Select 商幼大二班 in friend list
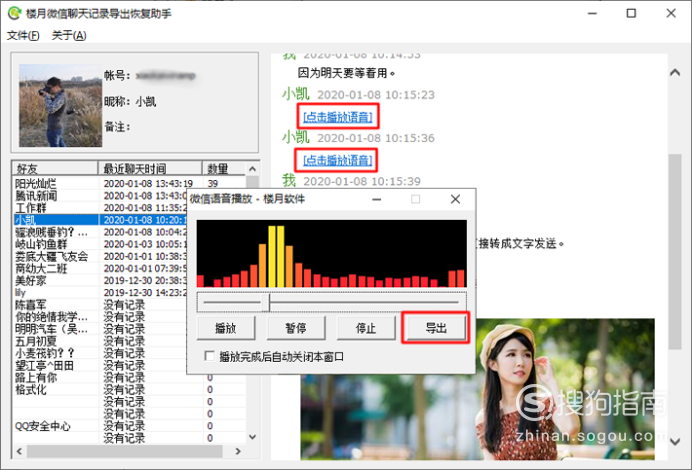This screenshot has height=470, width=692. 41,268
